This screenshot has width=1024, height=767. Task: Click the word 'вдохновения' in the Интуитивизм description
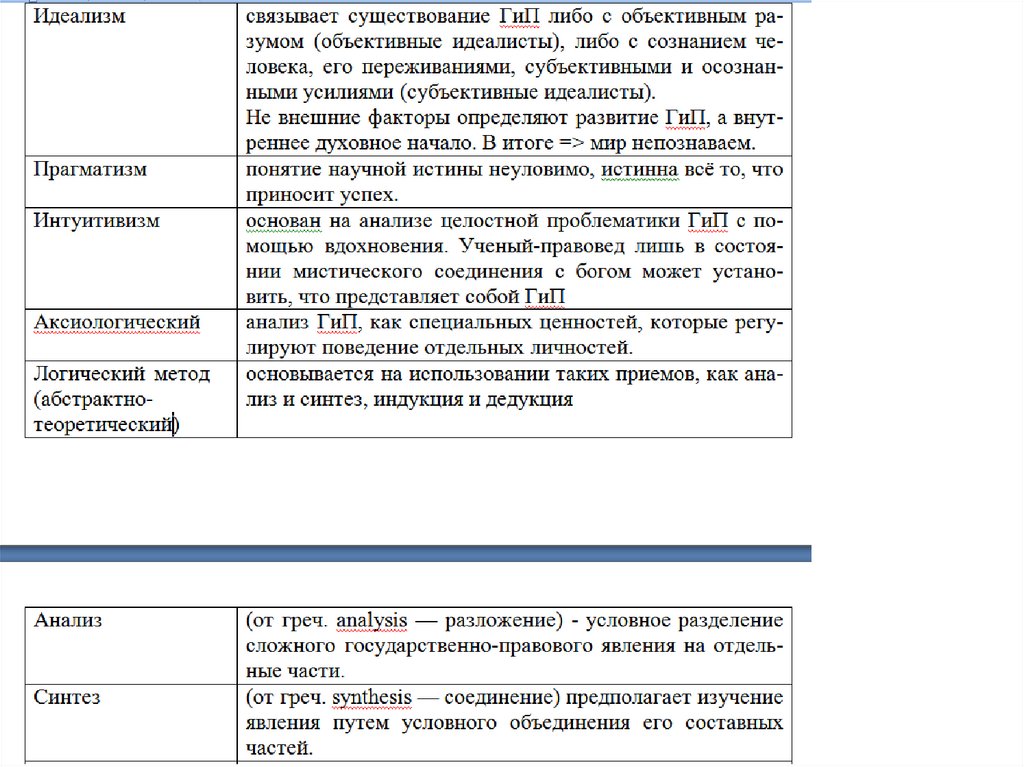click(x=385, y=246)
